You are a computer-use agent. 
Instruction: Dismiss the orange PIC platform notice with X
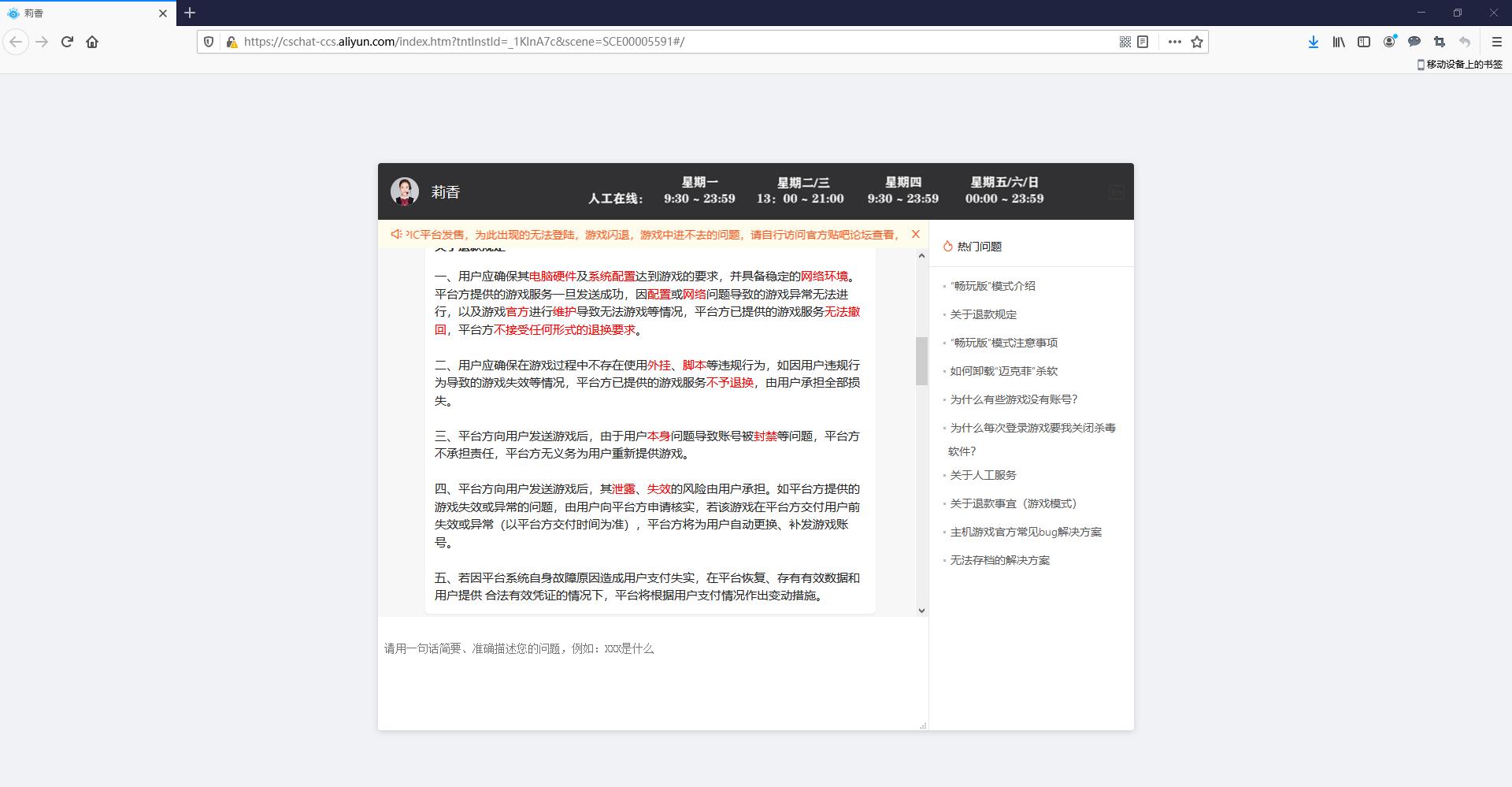[x=915, y=234]
